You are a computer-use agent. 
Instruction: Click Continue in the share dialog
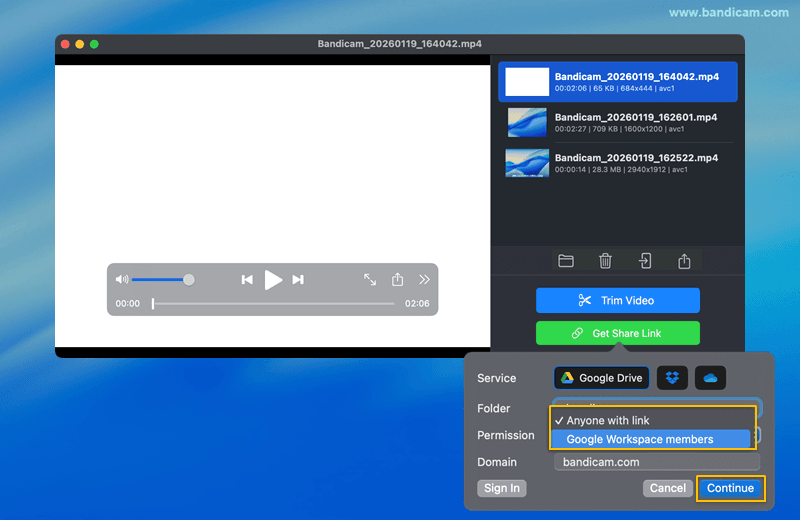(x=730, y=488)
